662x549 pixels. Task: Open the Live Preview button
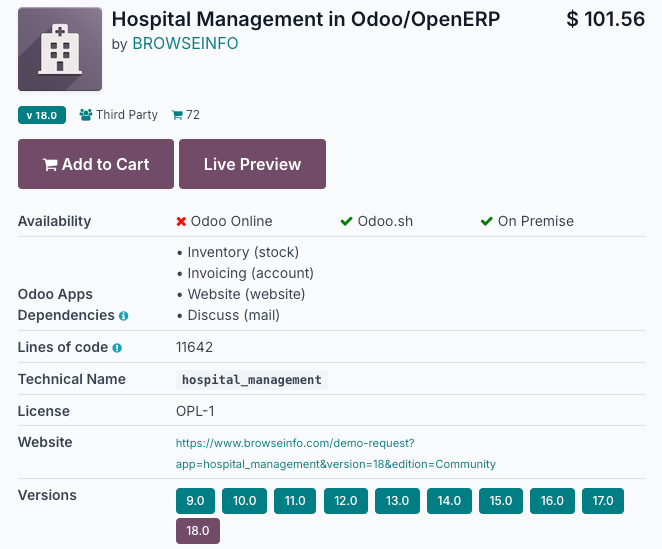252,164
